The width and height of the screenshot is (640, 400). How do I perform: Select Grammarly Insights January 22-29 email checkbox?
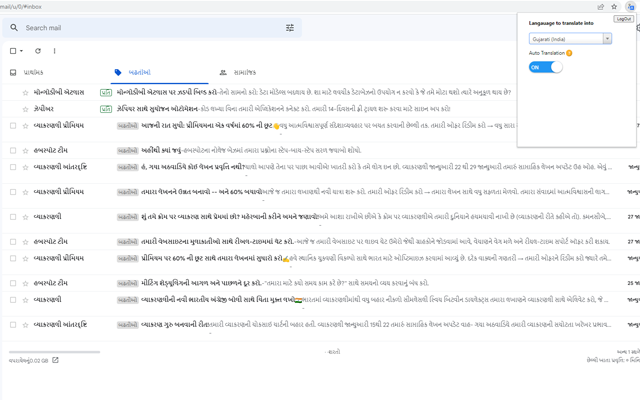13,167
